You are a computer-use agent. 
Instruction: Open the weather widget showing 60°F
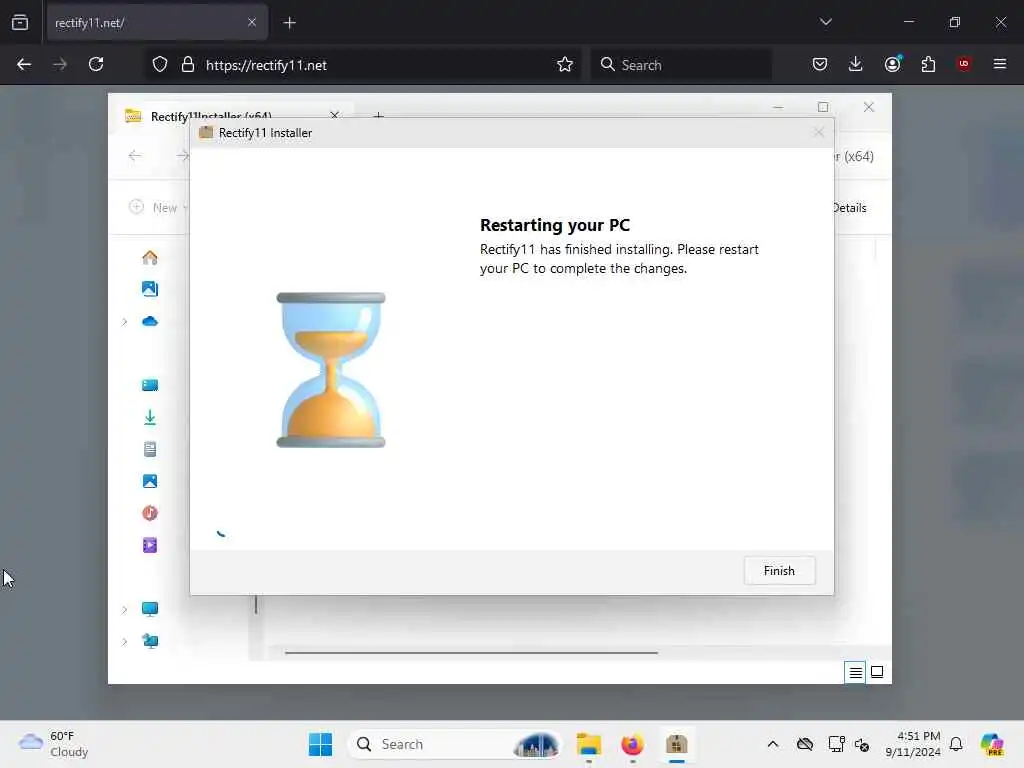[x=54, y=744]
